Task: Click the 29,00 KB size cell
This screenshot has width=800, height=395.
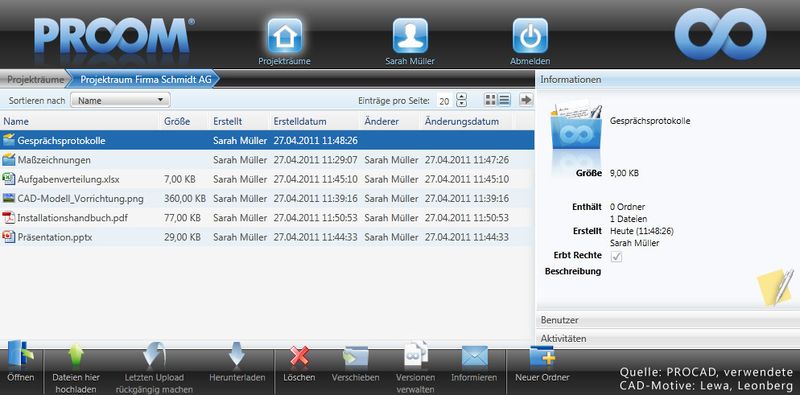Action: click(x=183, y=237)
